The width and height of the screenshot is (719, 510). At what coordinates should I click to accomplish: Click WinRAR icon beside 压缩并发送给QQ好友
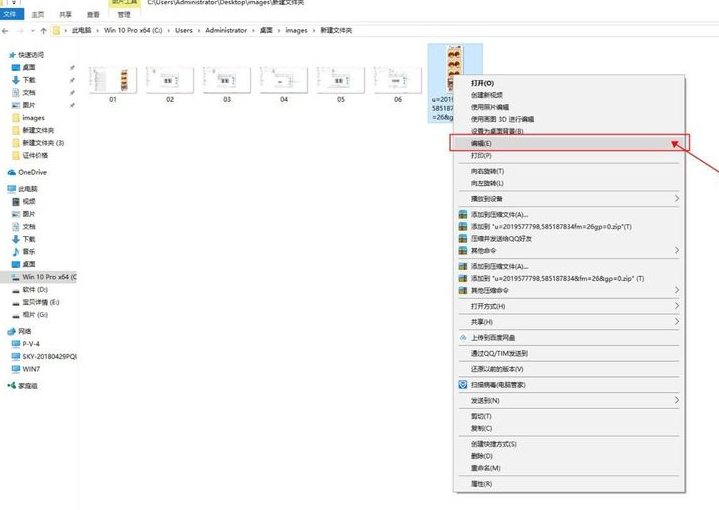click(x=462, y=238)
